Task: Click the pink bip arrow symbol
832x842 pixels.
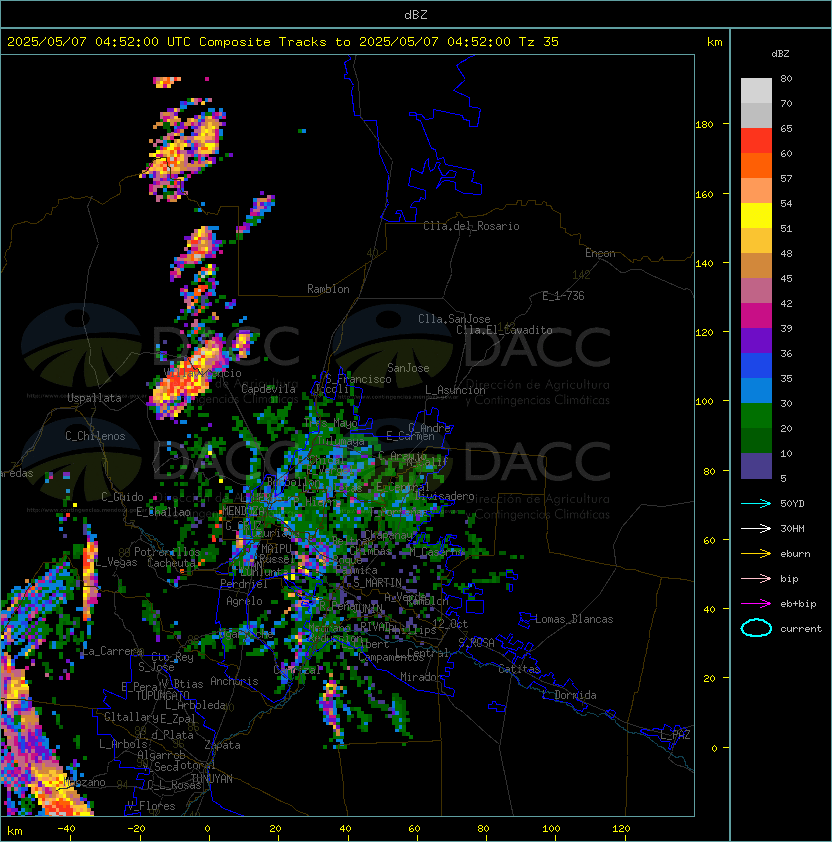Action: tap(756, 578)
